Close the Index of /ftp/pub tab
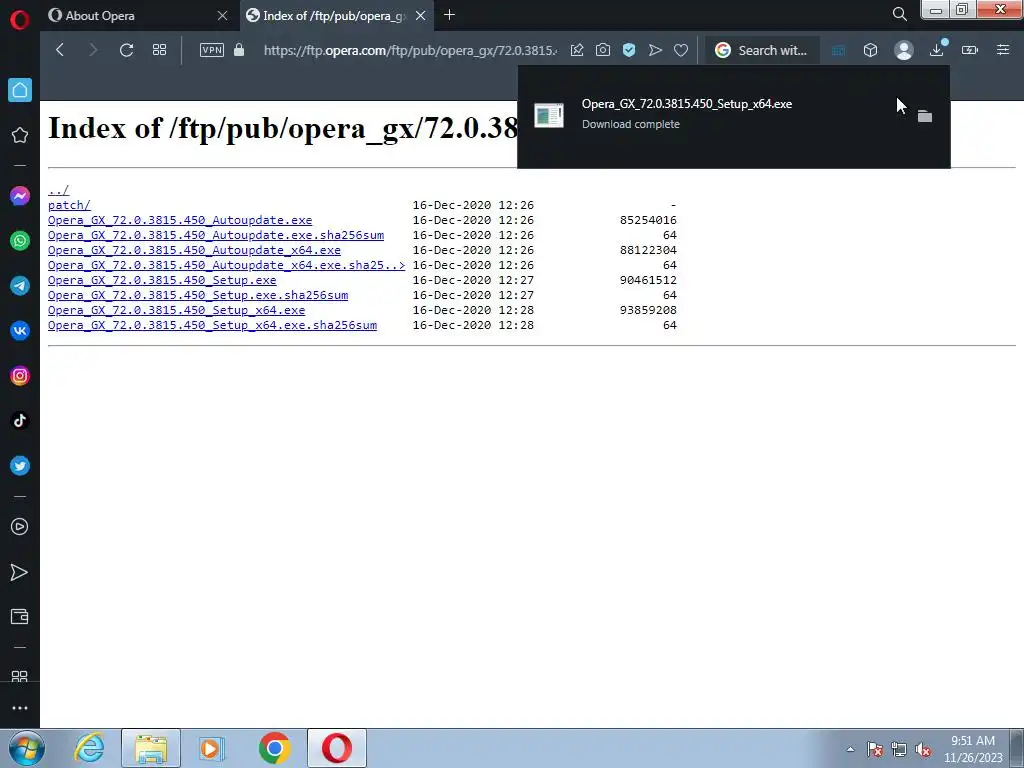 tap(421, 16)
